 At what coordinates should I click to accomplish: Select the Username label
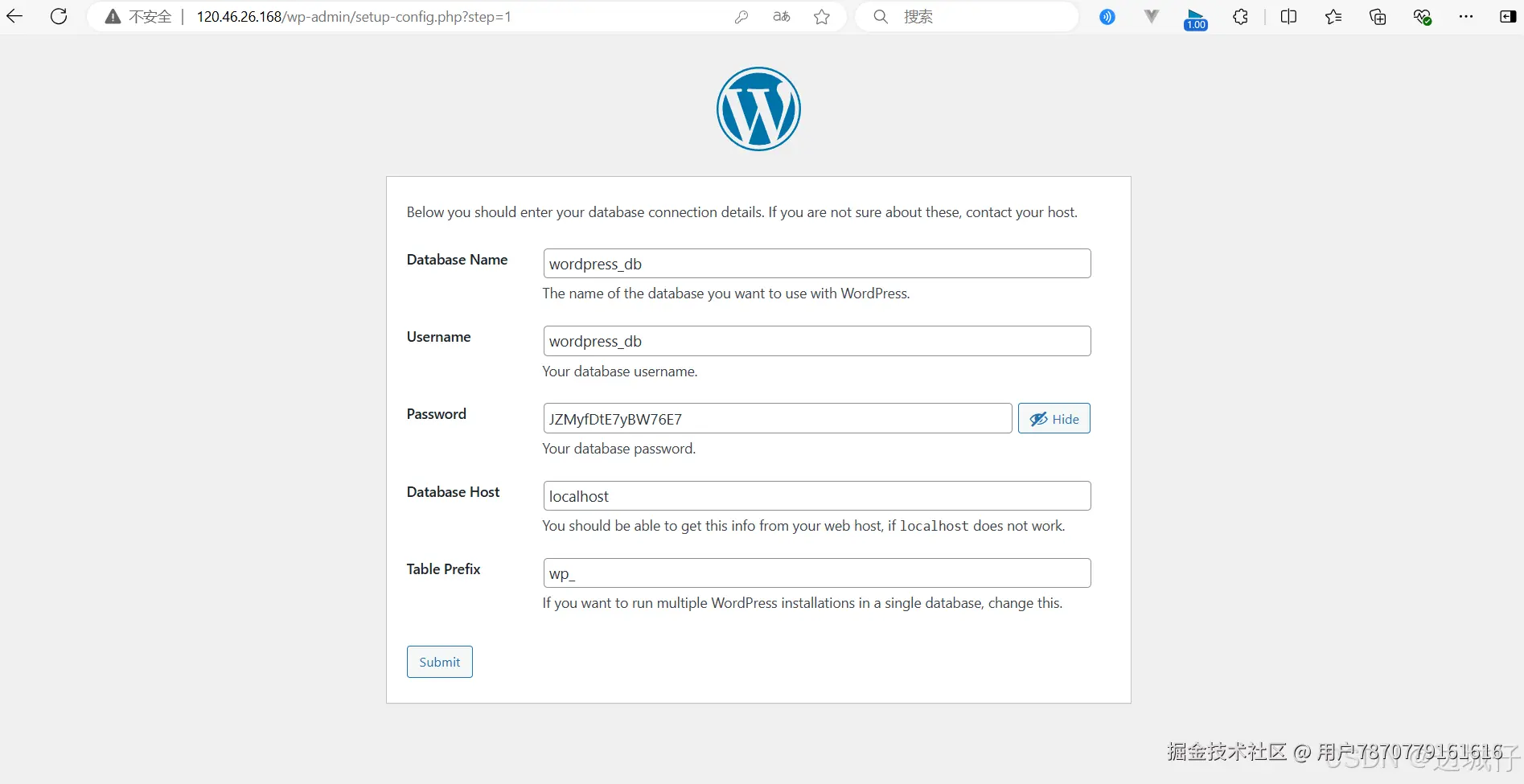tap(438, 337)
